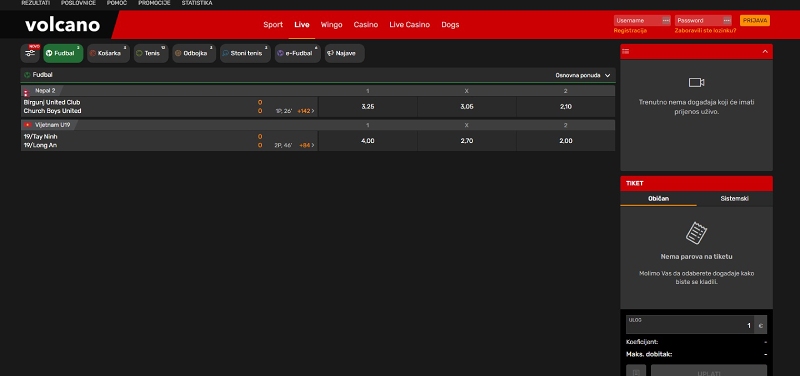This screenshot has width=800, height=376.
Task: Click the Vietnam flag icon
Action: click(28, 125)
